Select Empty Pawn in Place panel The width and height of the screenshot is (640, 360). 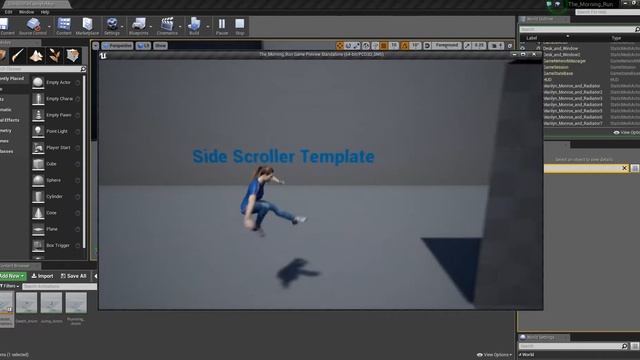click(56, 115)
